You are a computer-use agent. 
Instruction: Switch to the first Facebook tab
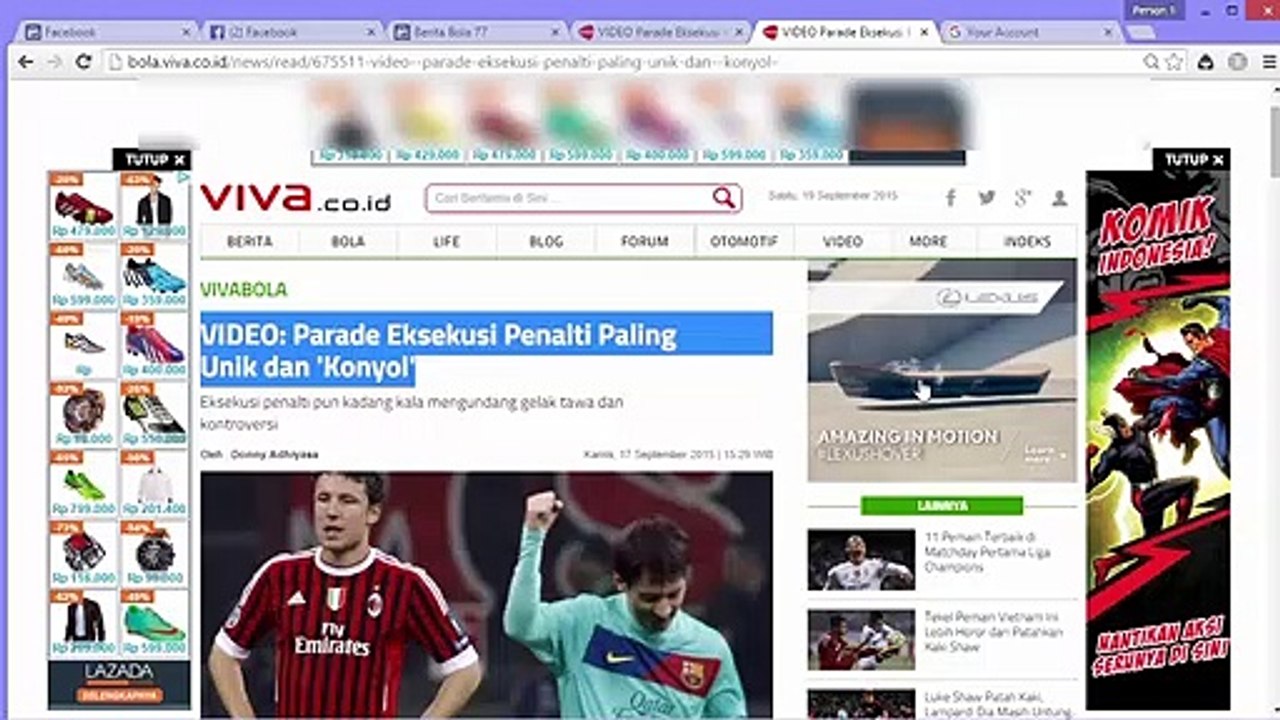coord(107,32)
